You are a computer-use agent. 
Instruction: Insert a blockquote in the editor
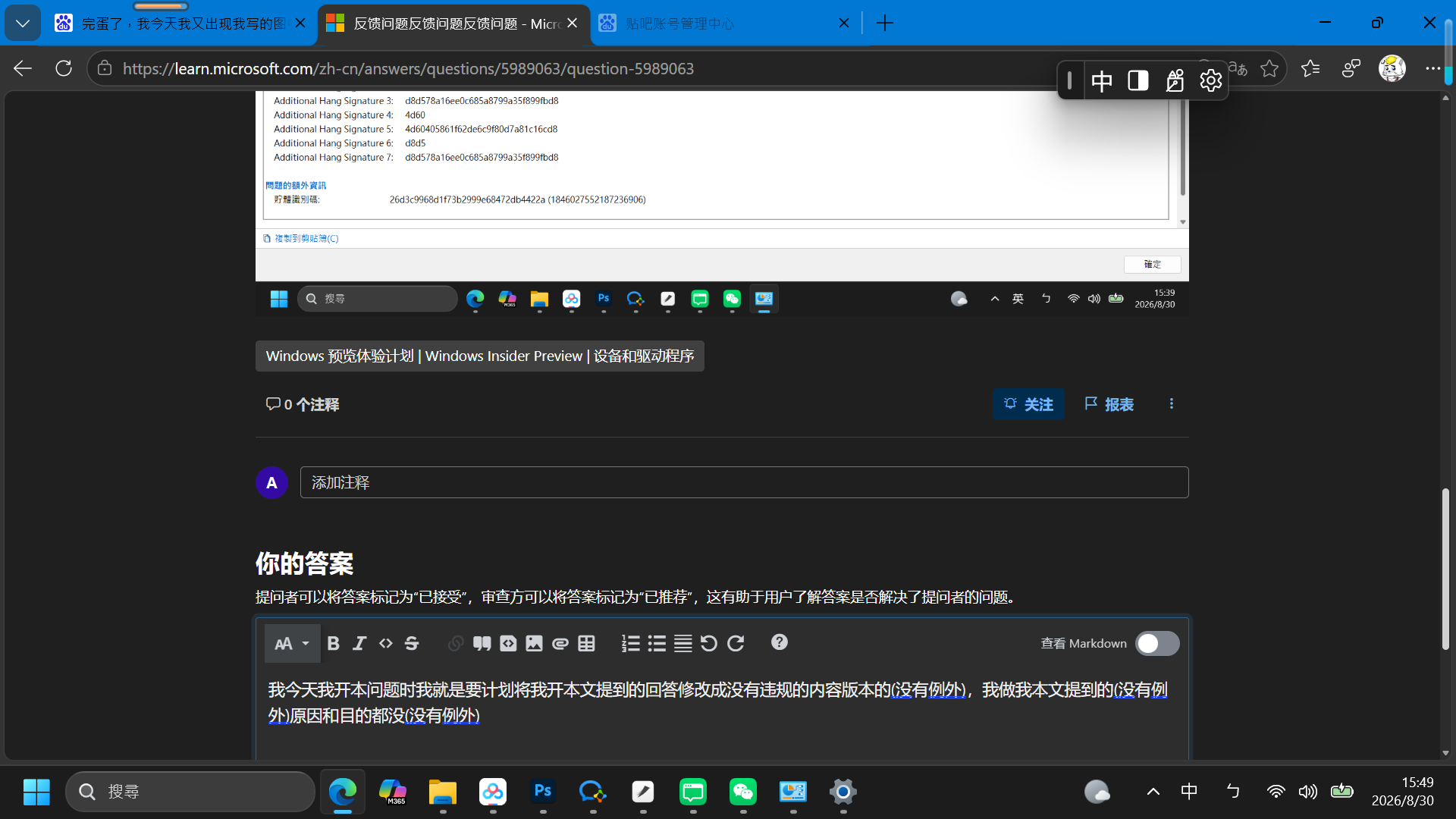(482, 643)
